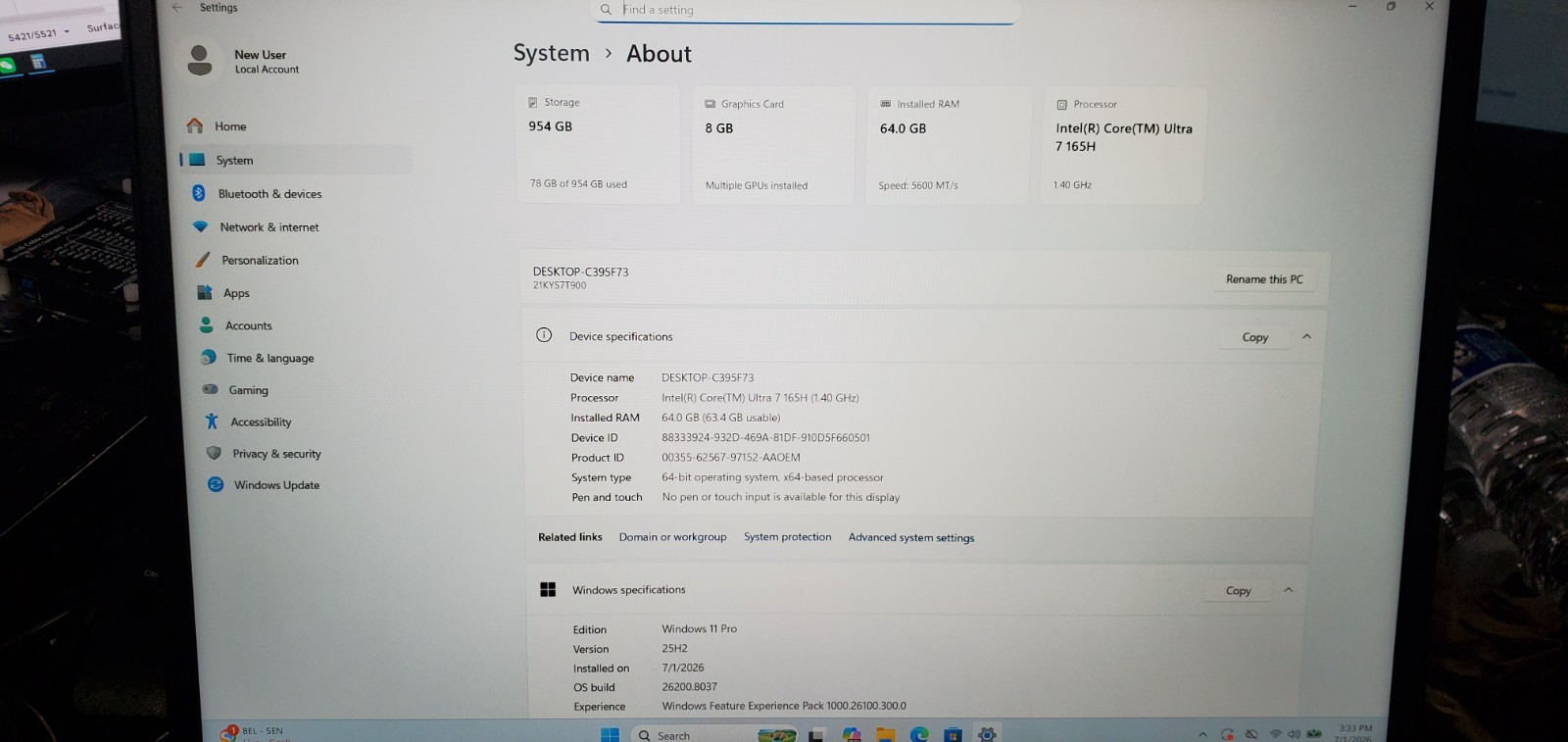Copy the Device specifications
The width and height of the screenshot is (1568, 742).
coord(1254,337)
